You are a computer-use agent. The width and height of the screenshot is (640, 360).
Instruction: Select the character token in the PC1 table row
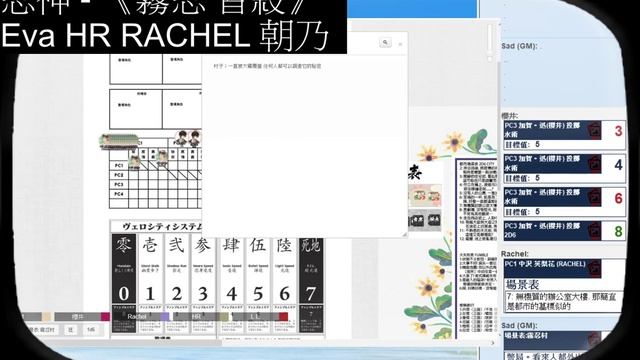pos(134,162)
